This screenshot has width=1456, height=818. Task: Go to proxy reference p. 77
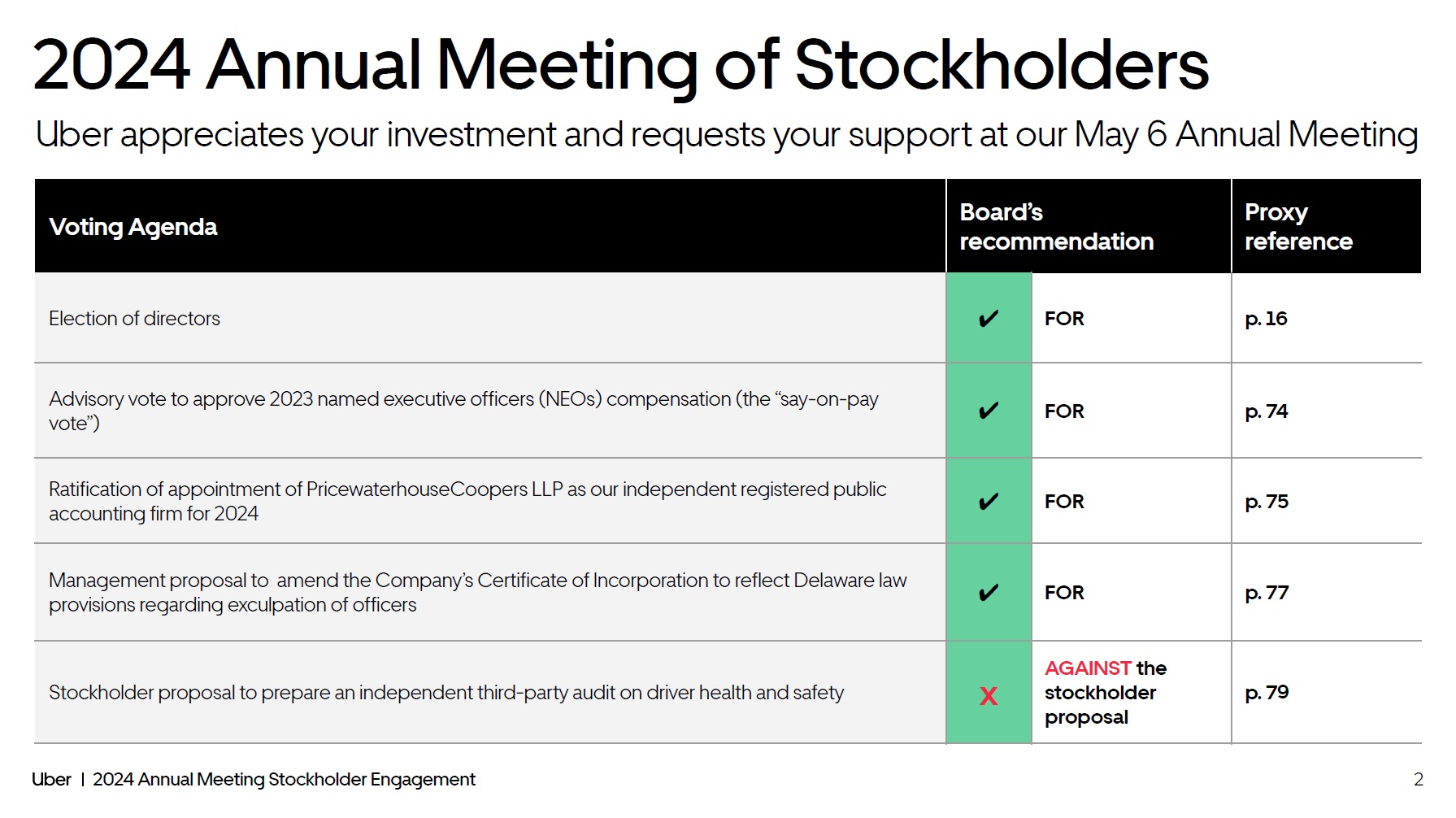pyautogui.click(x=1266, y=593)
